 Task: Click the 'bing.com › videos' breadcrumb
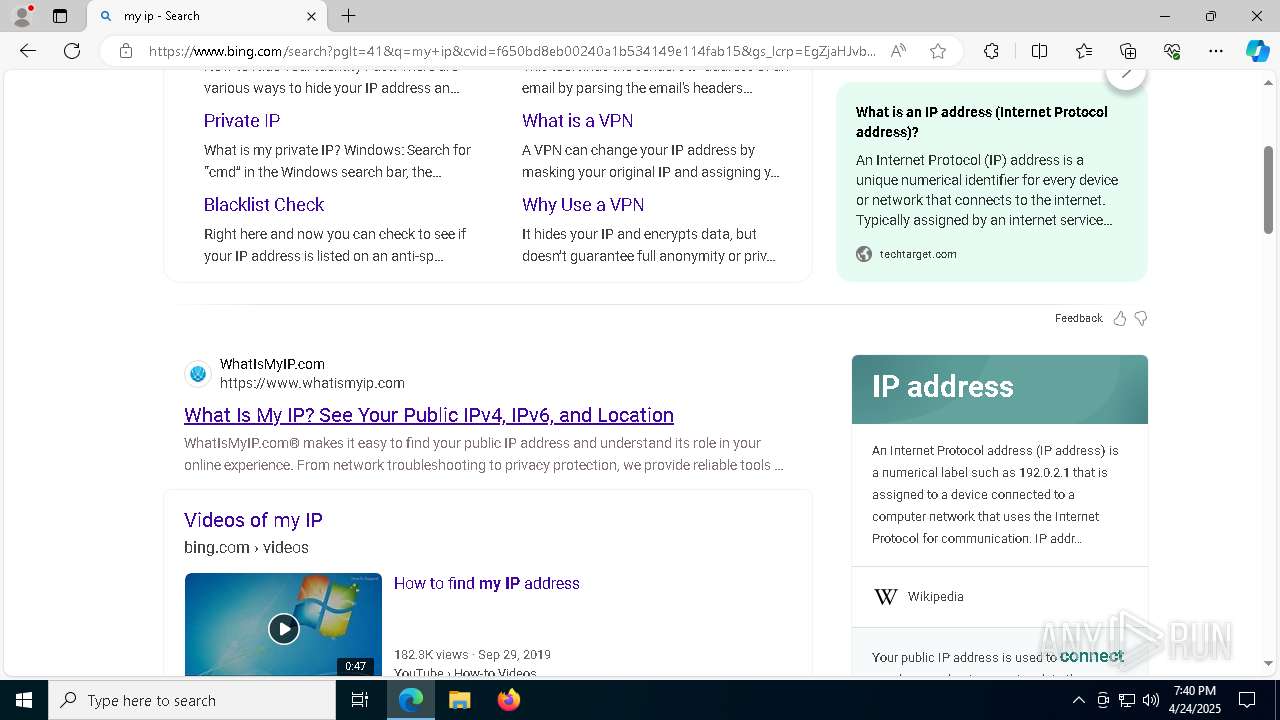246,547
